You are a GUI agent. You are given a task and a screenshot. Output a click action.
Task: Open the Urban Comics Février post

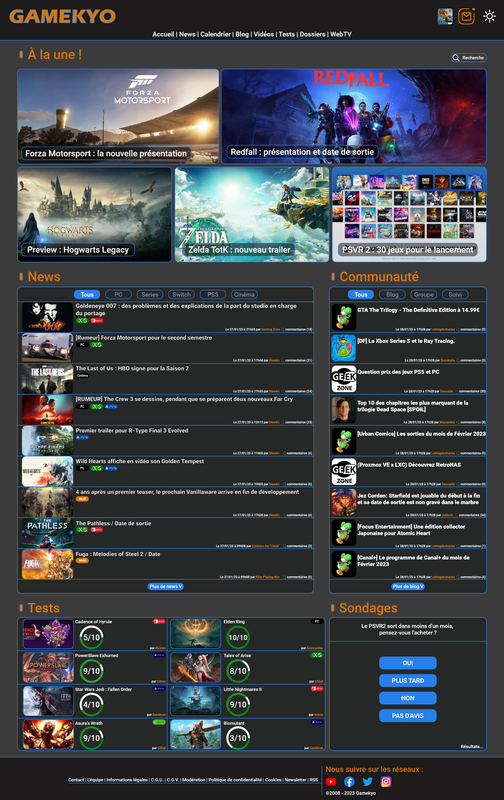pyautogui.click(x=408, y=441)
